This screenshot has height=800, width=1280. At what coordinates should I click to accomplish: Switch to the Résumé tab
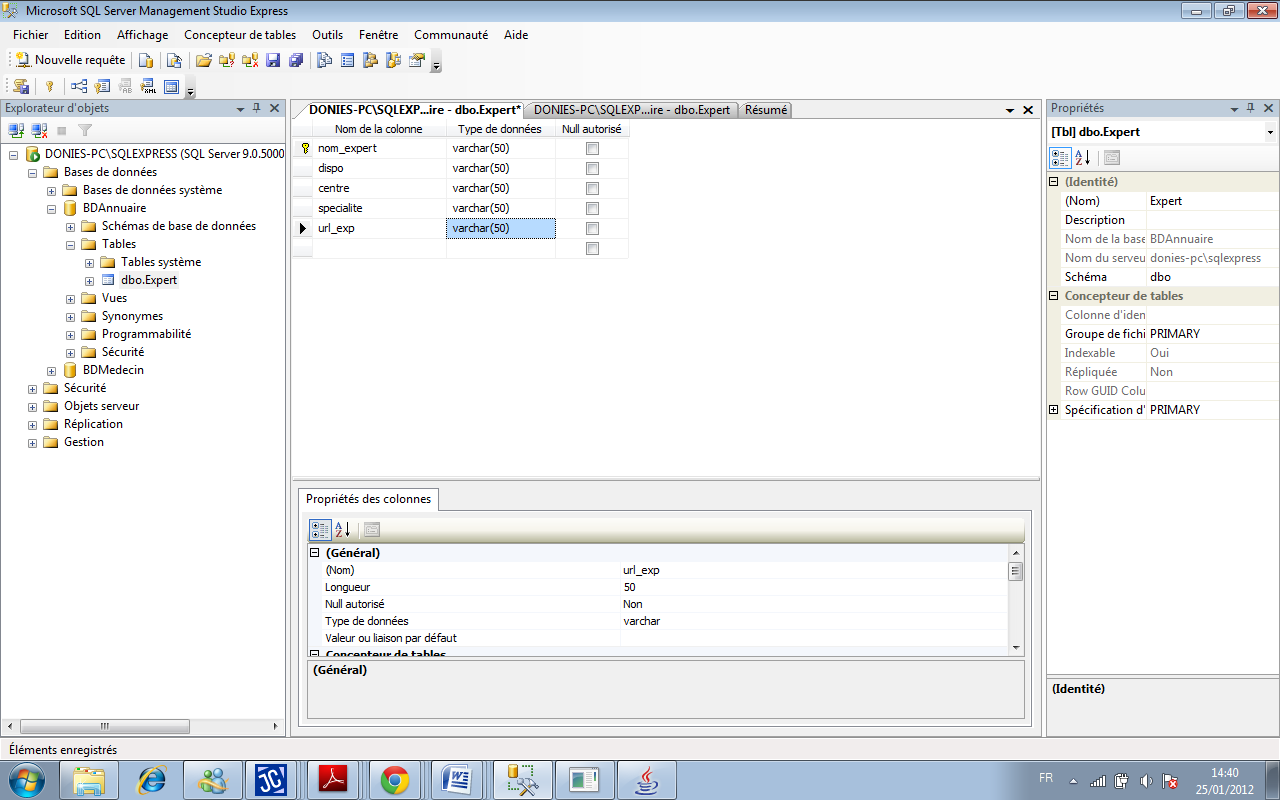pos(767,110)
